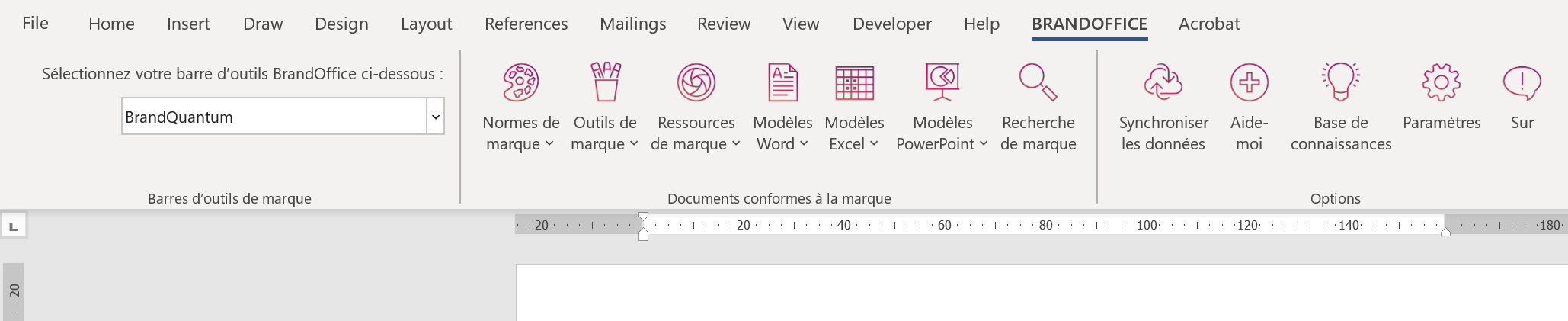This screenshot has width=1568, height=321.
Task: Expand the Modèles PowerPoint chevron menu
Action: pos(984,143)
